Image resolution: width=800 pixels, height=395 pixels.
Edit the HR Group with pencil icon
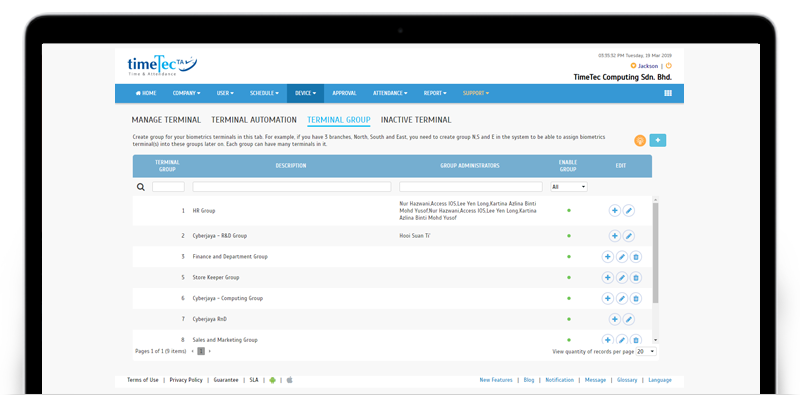(629, 210)
